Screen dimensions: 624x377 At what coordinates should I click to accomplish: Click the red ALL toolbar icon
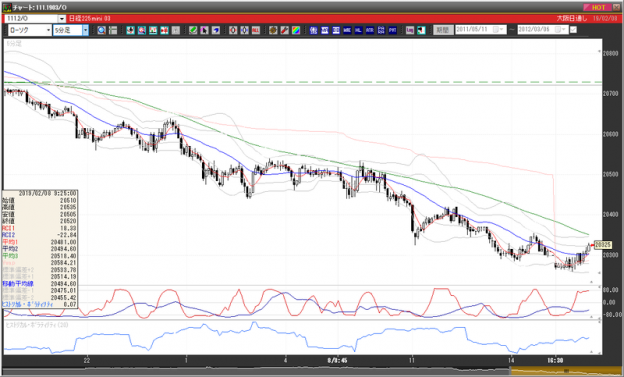pyautogui.click(x=255, y=30)
